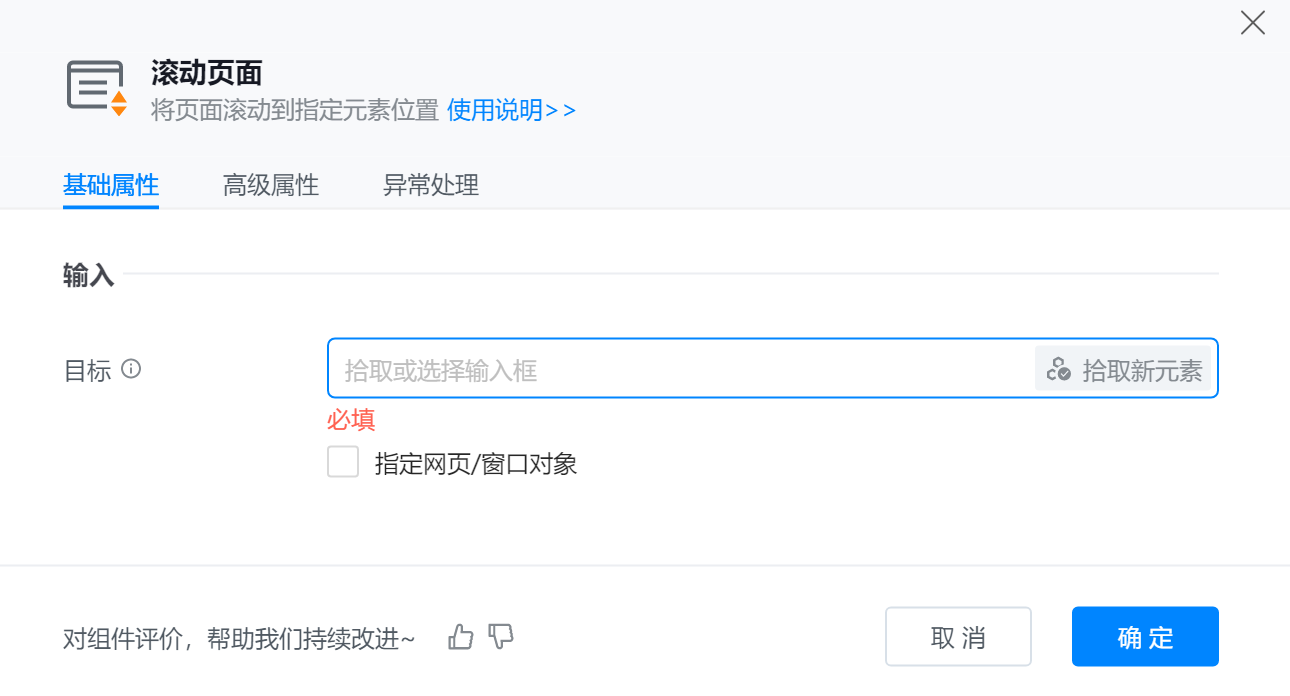Confirm with the 确定 button
1290x696 pixels.
(x=1145, y=637)
